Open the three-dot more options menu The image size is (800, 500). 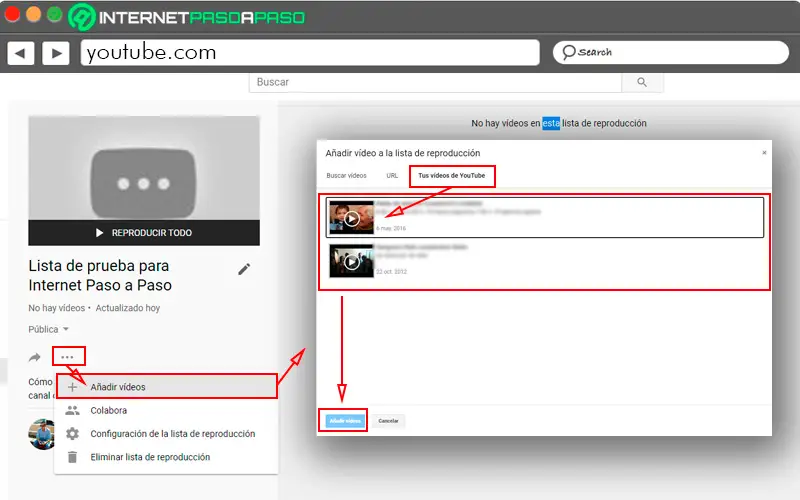tap(67, 357)
